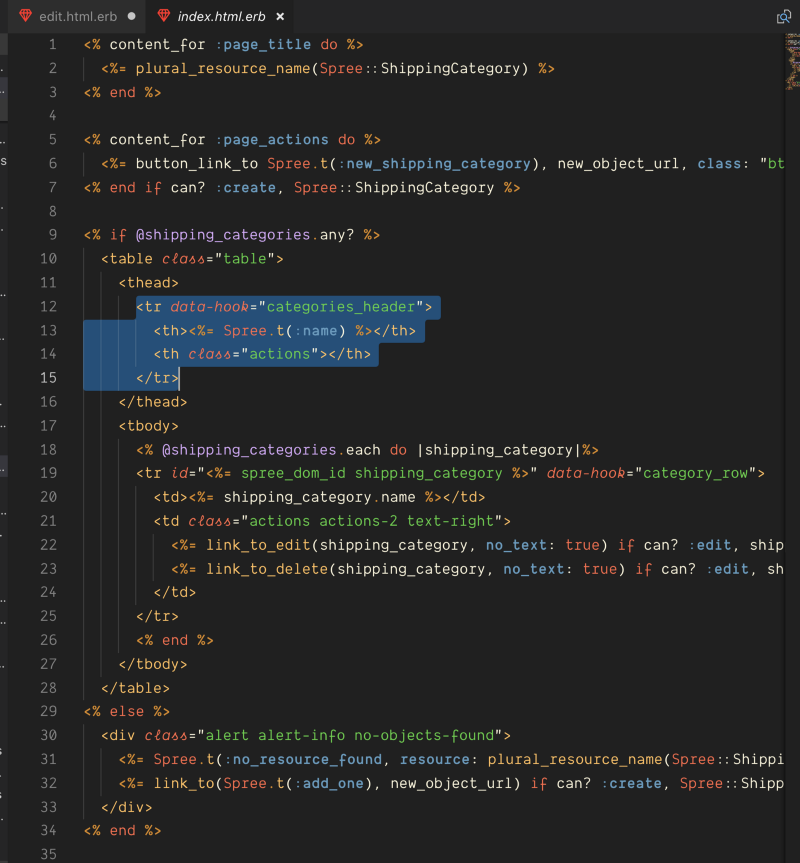800x863 pixels.
Task: Click line number 34 in the gutter
Action: tap(47, 830)
